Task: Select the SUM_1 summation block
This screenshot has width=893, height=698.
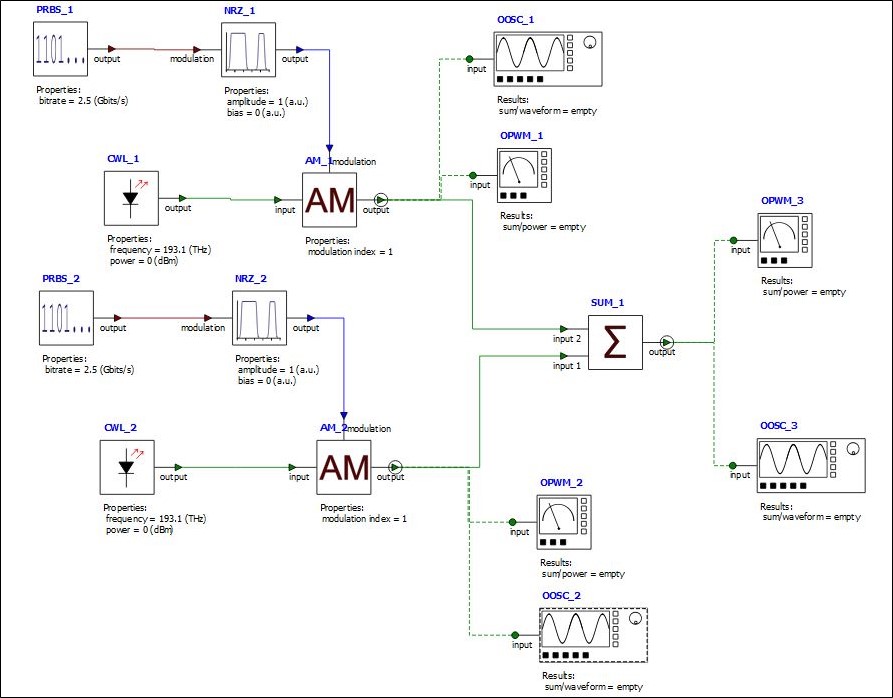Action: (615, 343)
